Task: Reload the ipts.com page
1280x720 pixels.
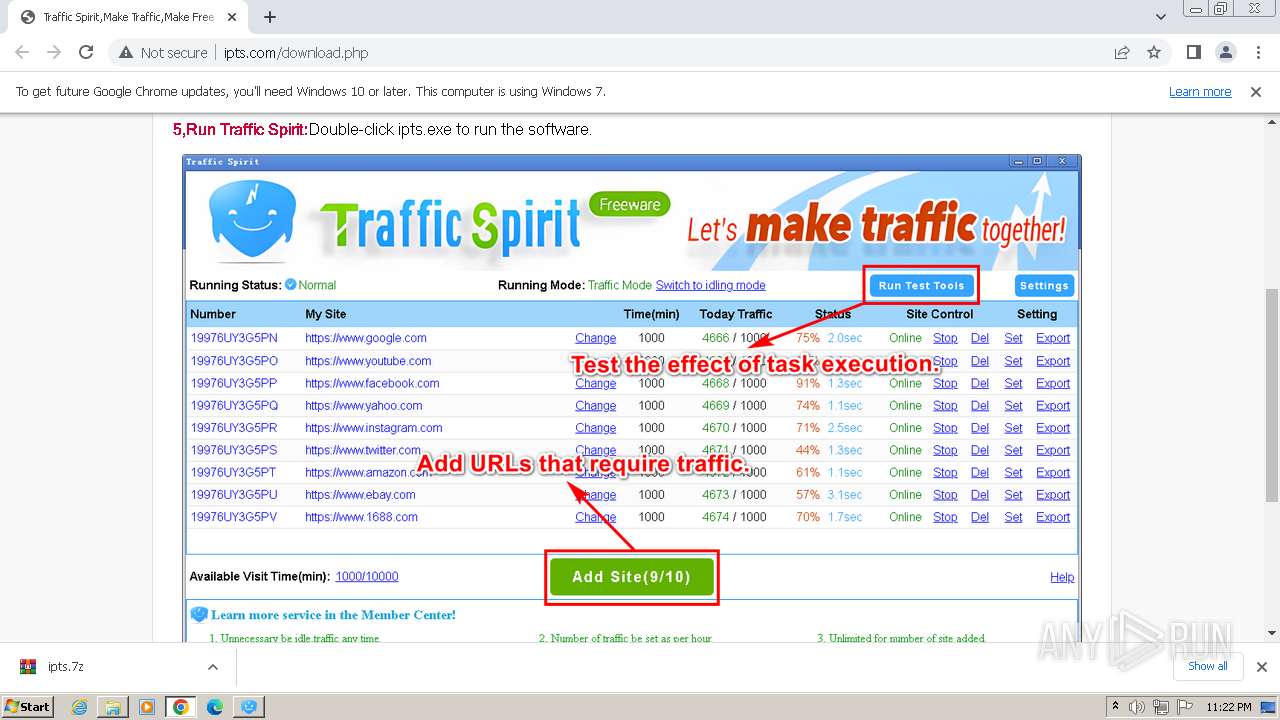Action: 86,53
